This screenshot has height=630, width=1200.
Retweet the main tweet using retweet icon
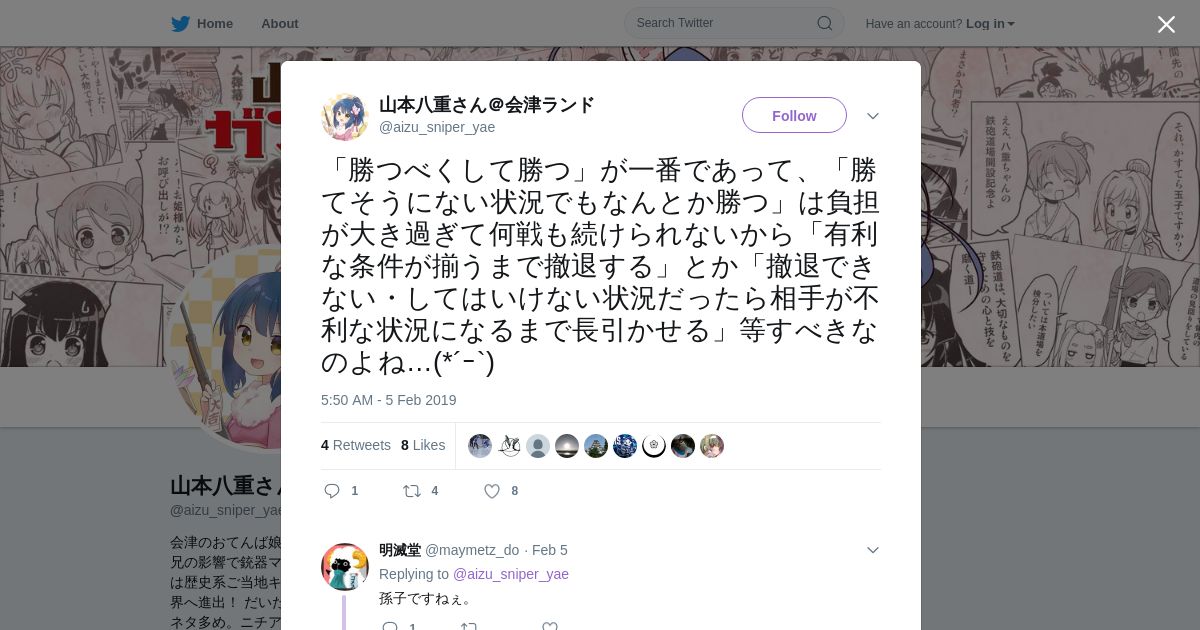pos(411,491)
